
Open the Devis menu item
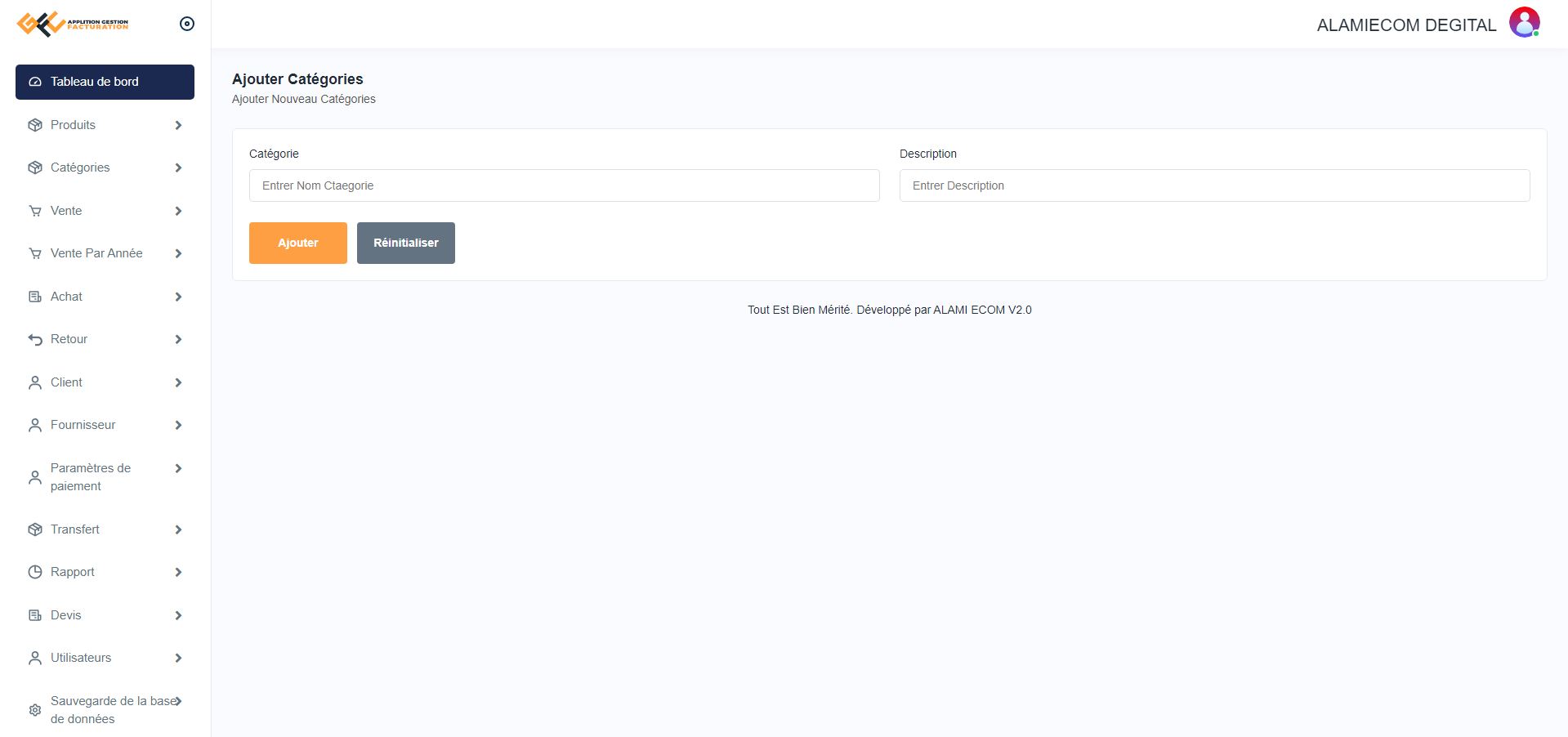66,615
